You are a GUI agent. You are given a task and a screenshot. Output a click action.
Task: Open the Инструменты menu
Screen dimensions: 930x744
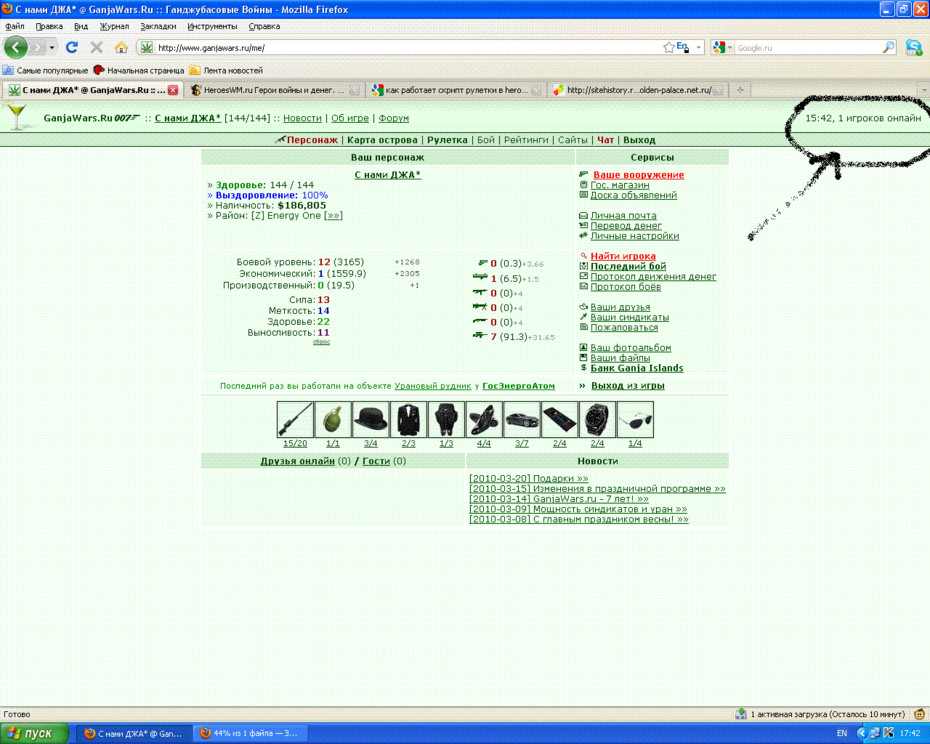[x=212, y=26]
